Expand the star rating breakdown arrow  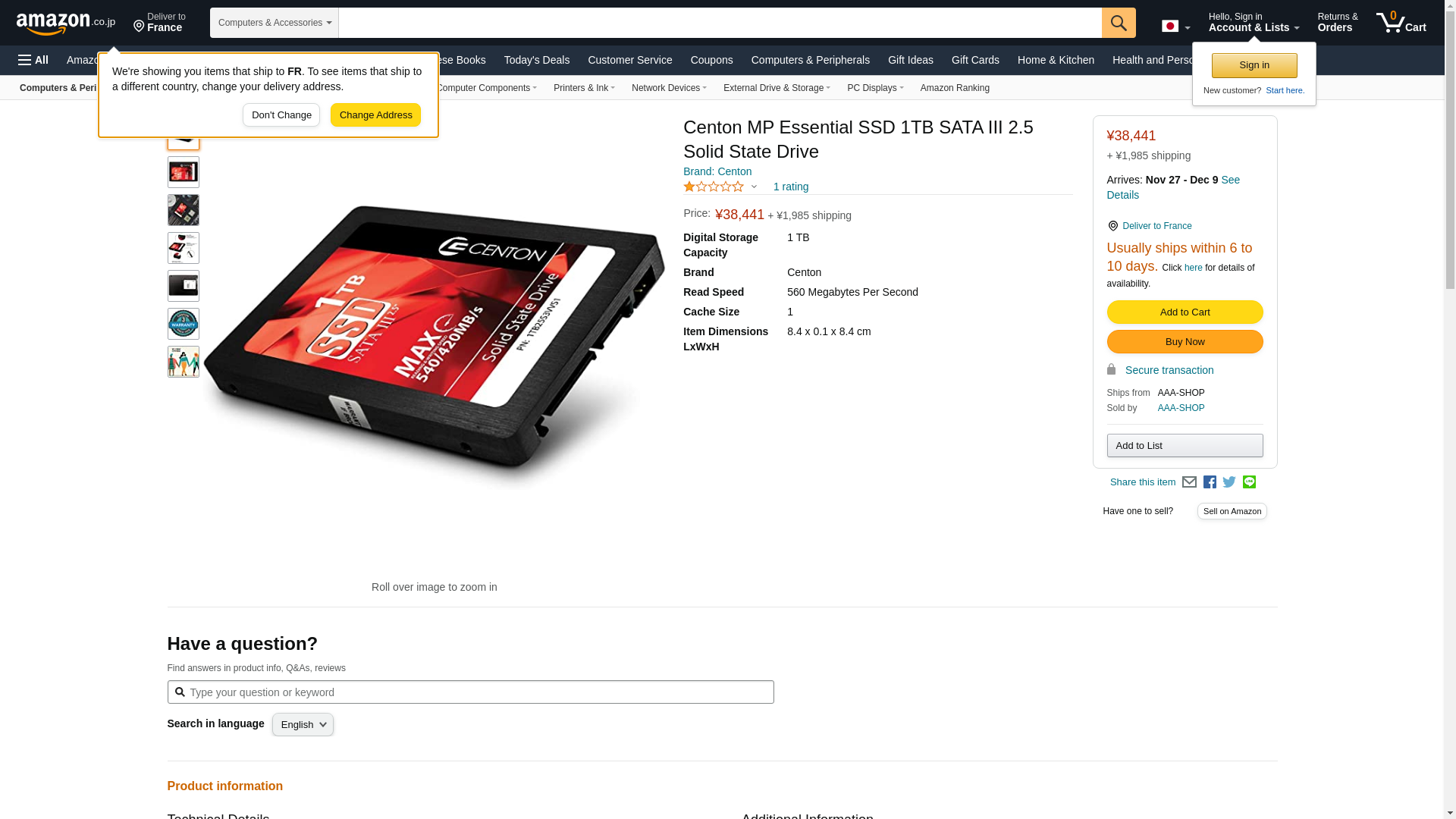point(754,187)
